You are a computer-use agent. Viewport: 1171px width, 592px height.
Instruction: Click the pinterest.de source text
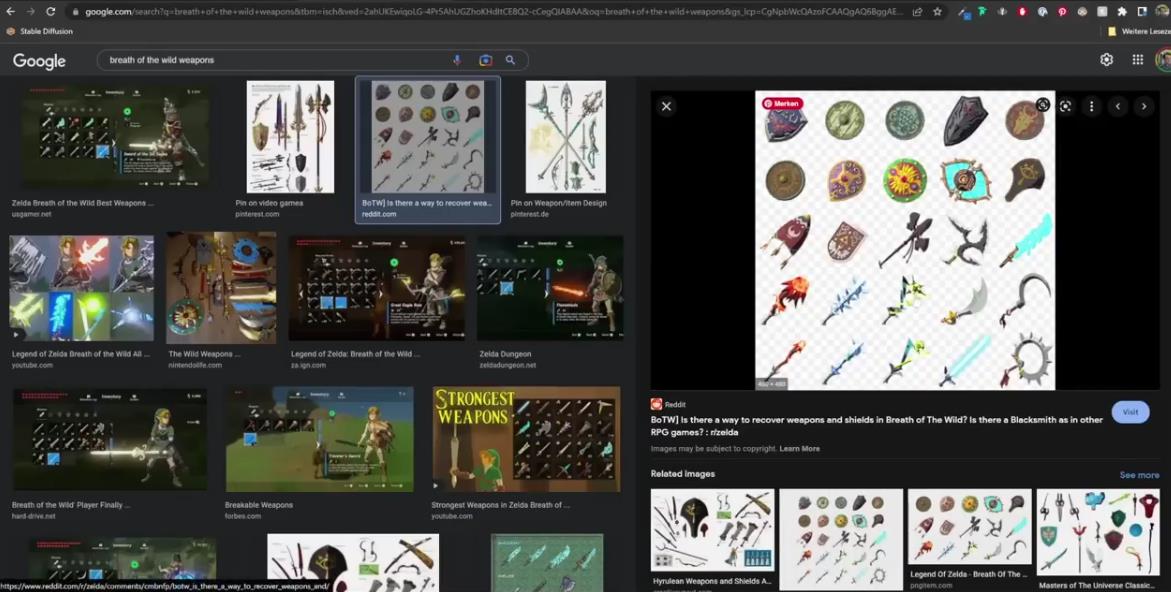[x=529, y=214]
